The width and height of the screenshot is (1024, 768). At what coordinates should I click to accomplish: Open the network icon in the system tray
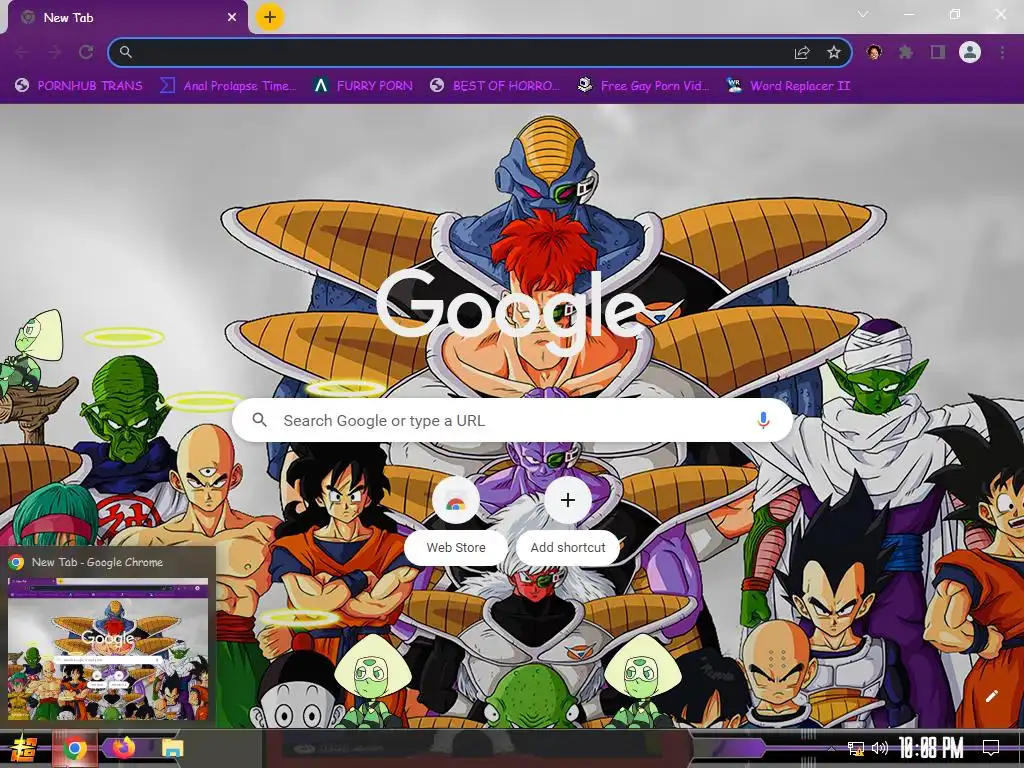click(856, 748)
